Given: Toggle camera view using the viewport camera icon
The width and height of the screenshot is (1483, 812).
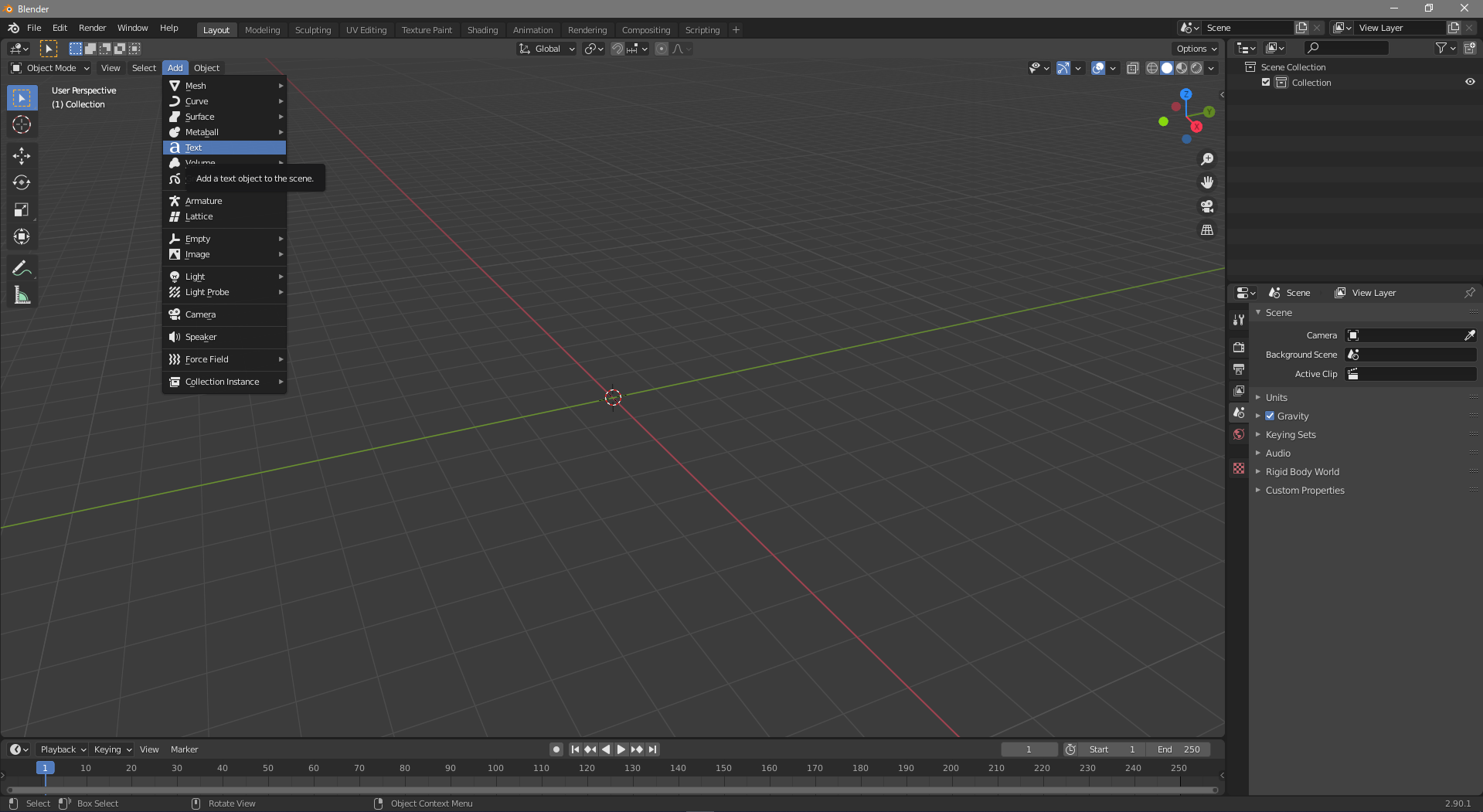Looking at the screenshot, I should click(1207, 206).
